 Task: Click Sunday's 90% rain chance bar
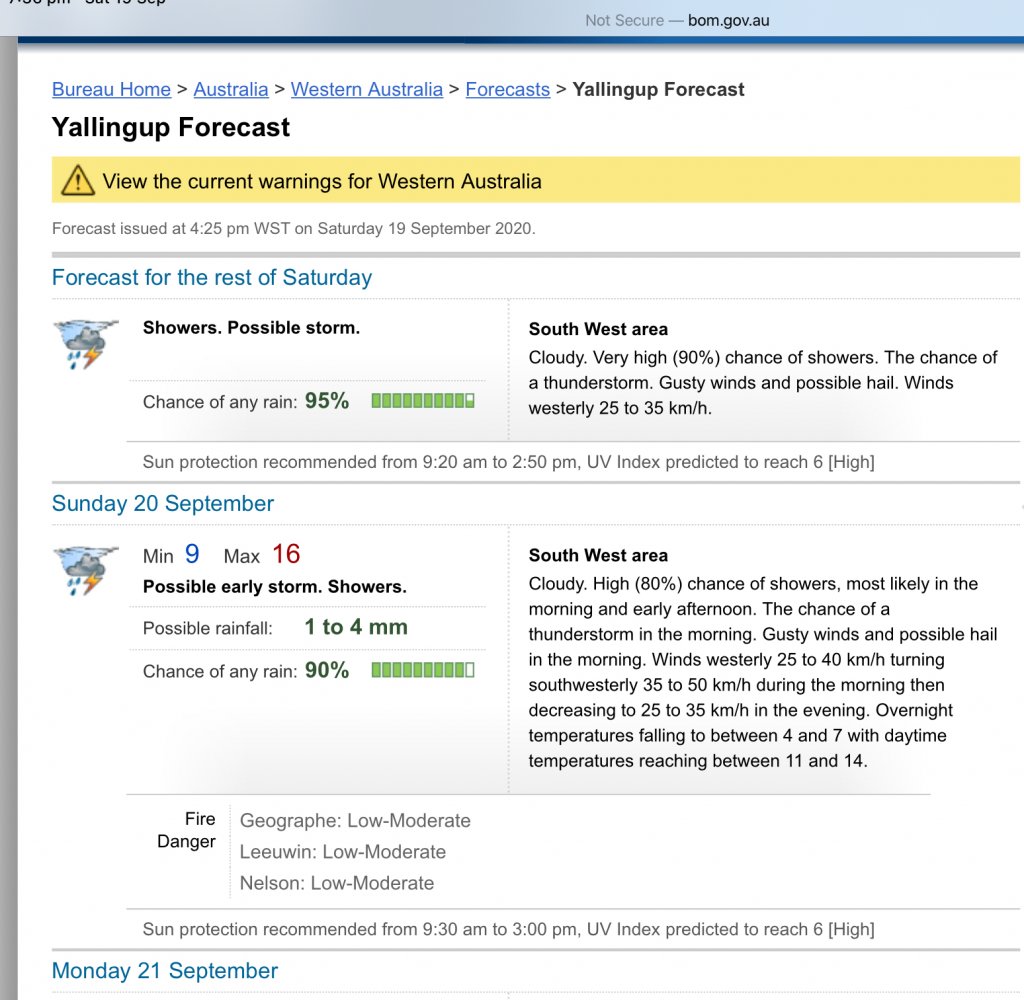423,670
